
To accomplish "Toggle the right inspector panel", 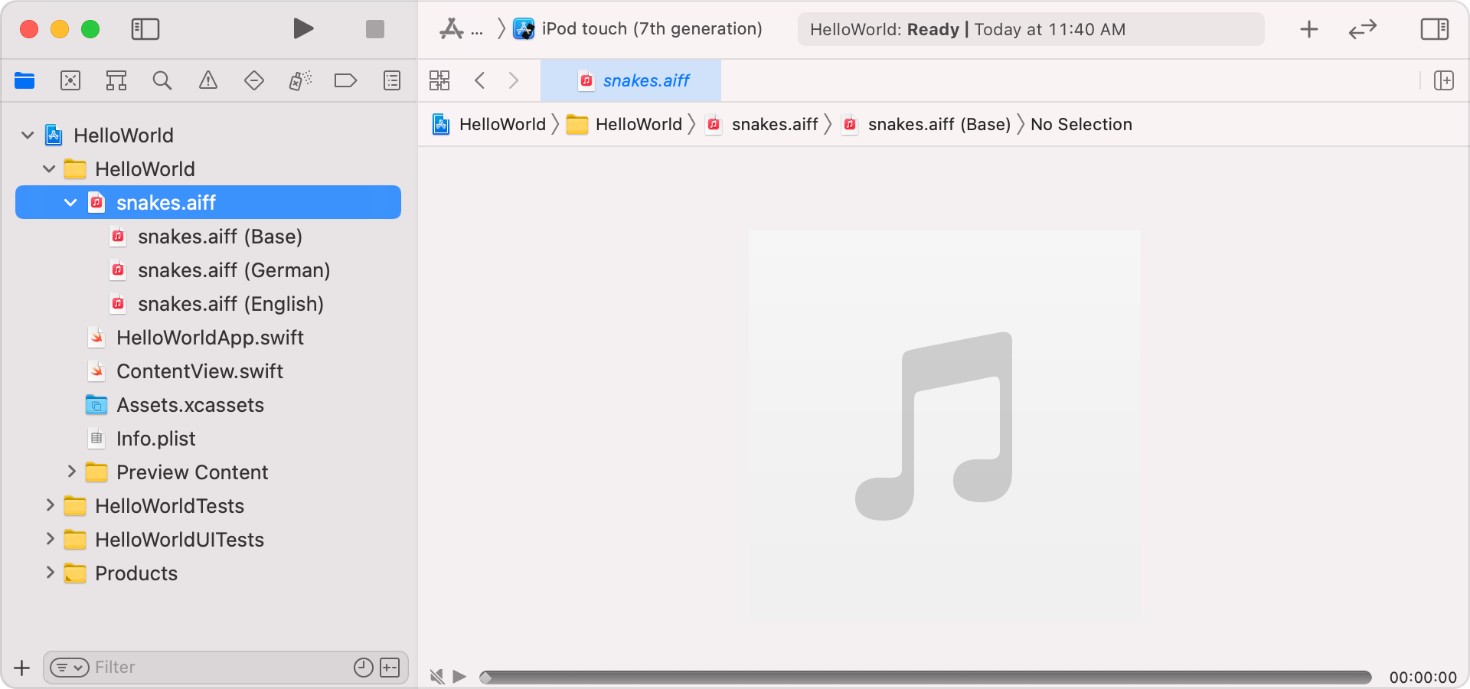I will (x=1434, y=29).
